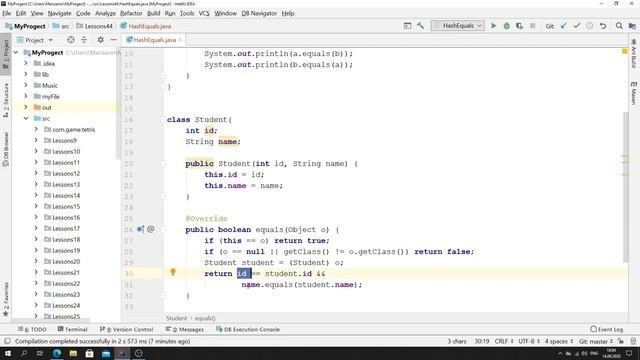This screenshot has height=360, width=640.
Task: Show Git history clock icon
Action: [590, 26]
